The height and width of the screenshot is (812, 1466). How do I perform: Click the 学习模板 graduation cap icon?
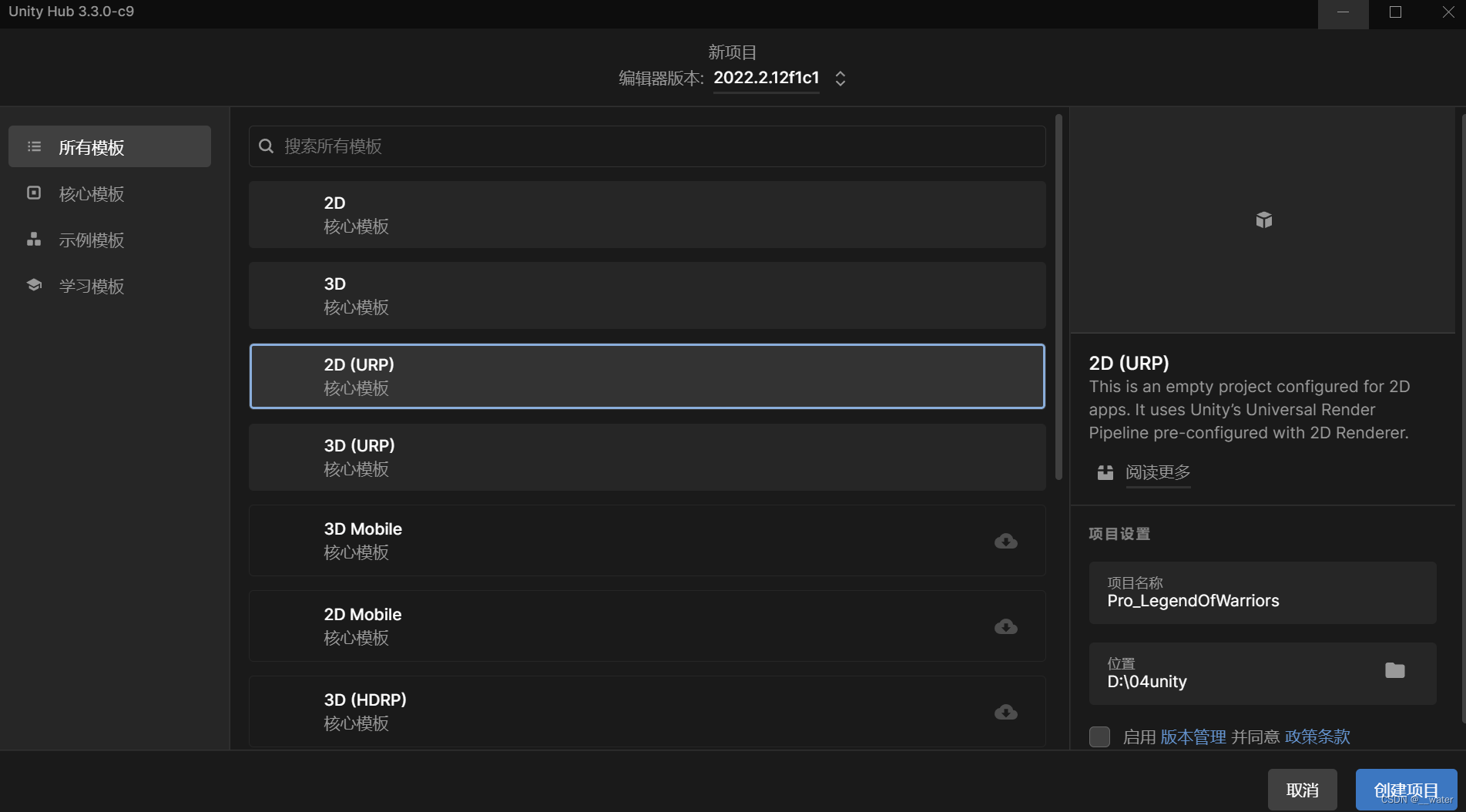pos(34,285)
